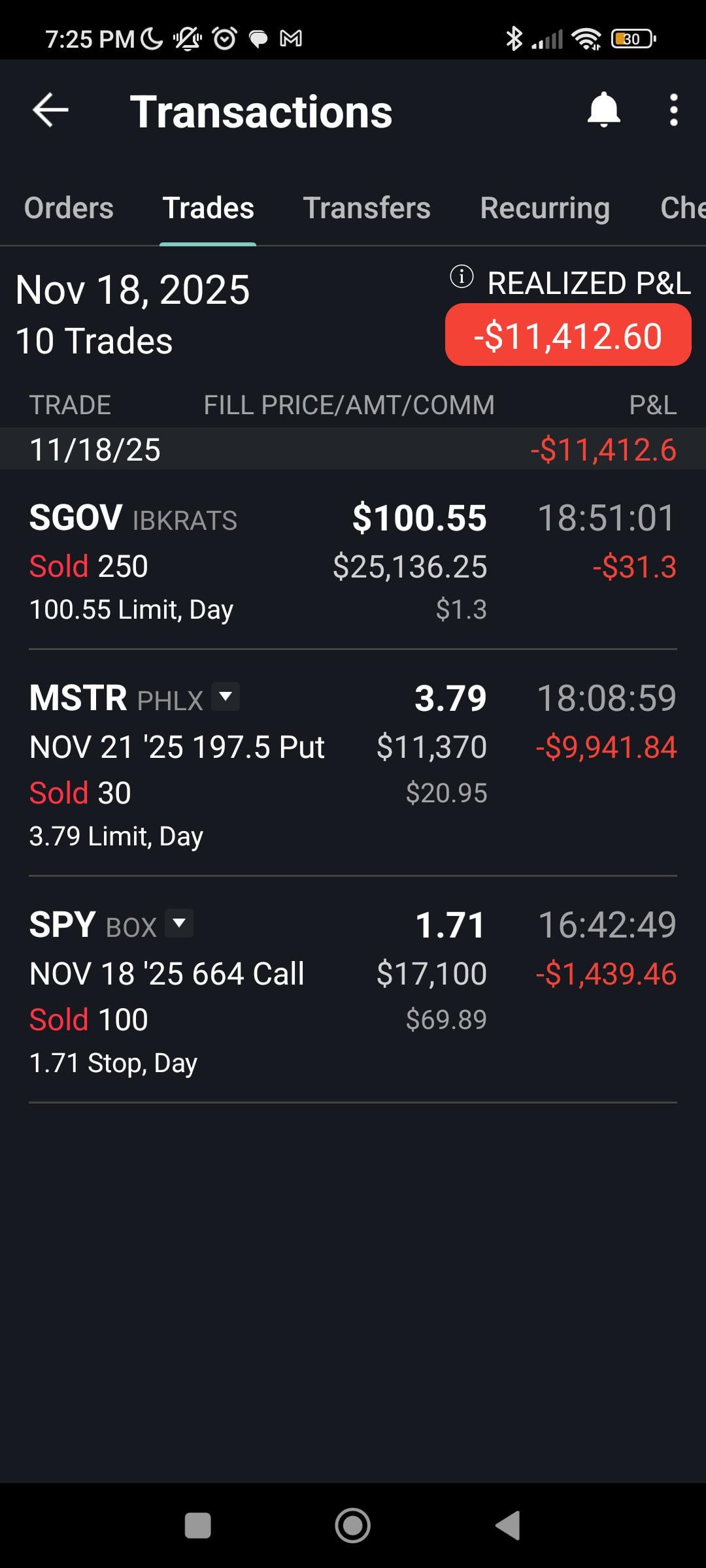Expand the SPY trade dropdown arrow

[179, 923]
